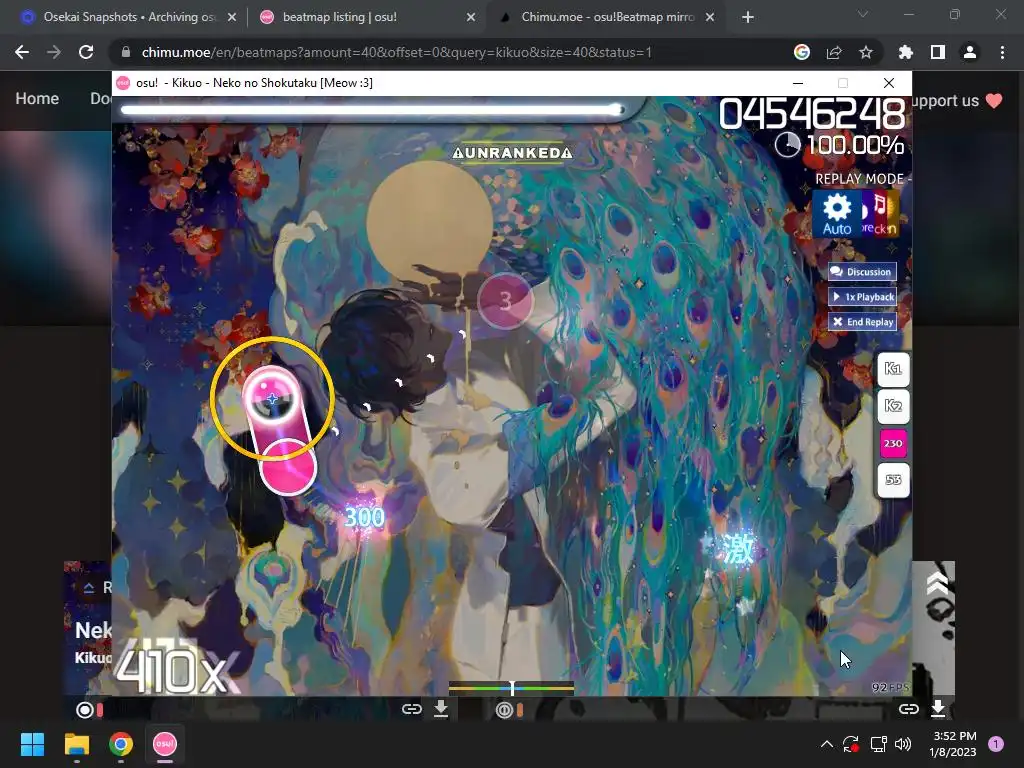The width and height of the screenshot is (1024, 768).
Task: Download the middle beatmap card
Action: point(441,709)
